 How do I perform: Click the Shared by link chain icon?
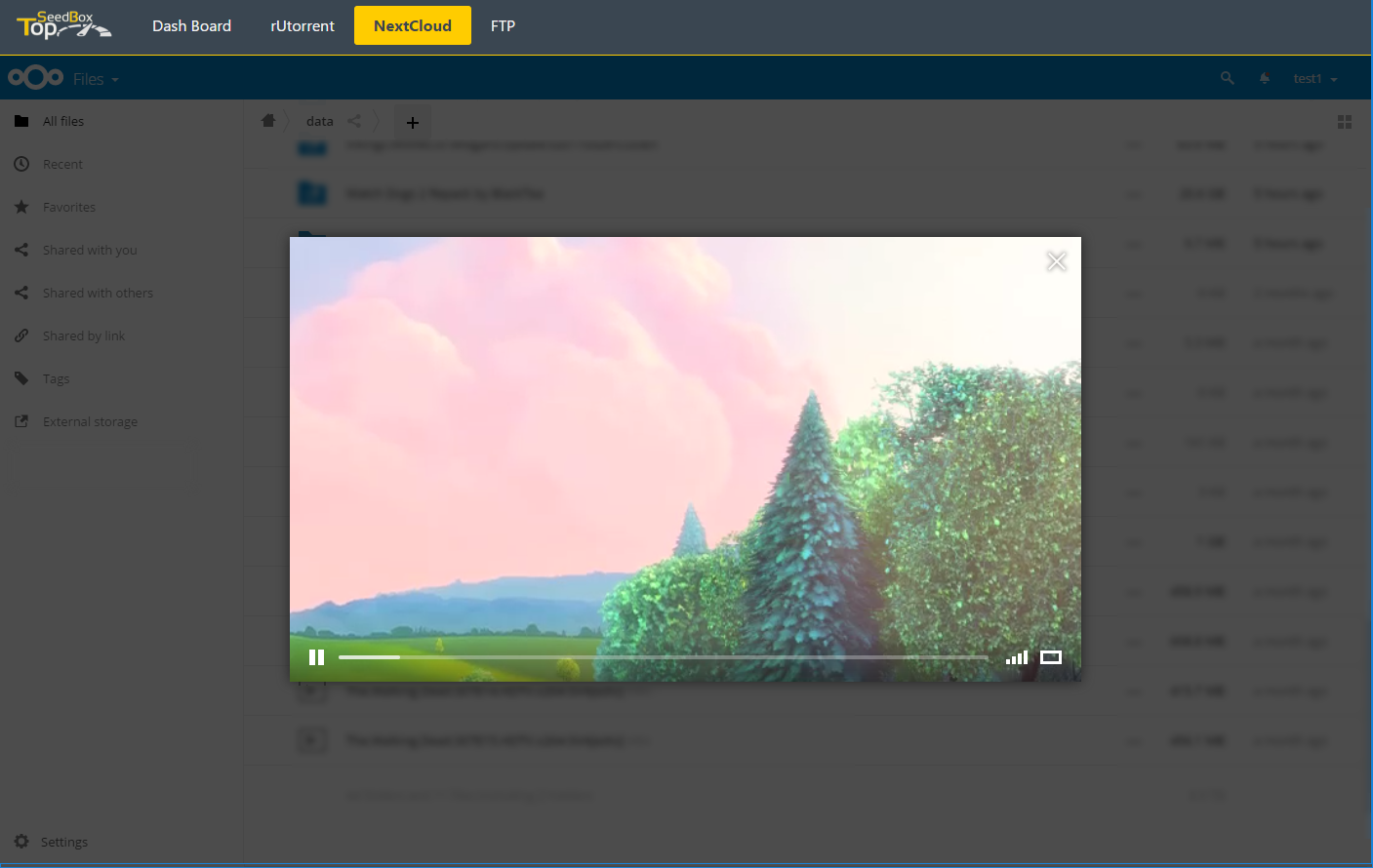(x=21, y=335)
